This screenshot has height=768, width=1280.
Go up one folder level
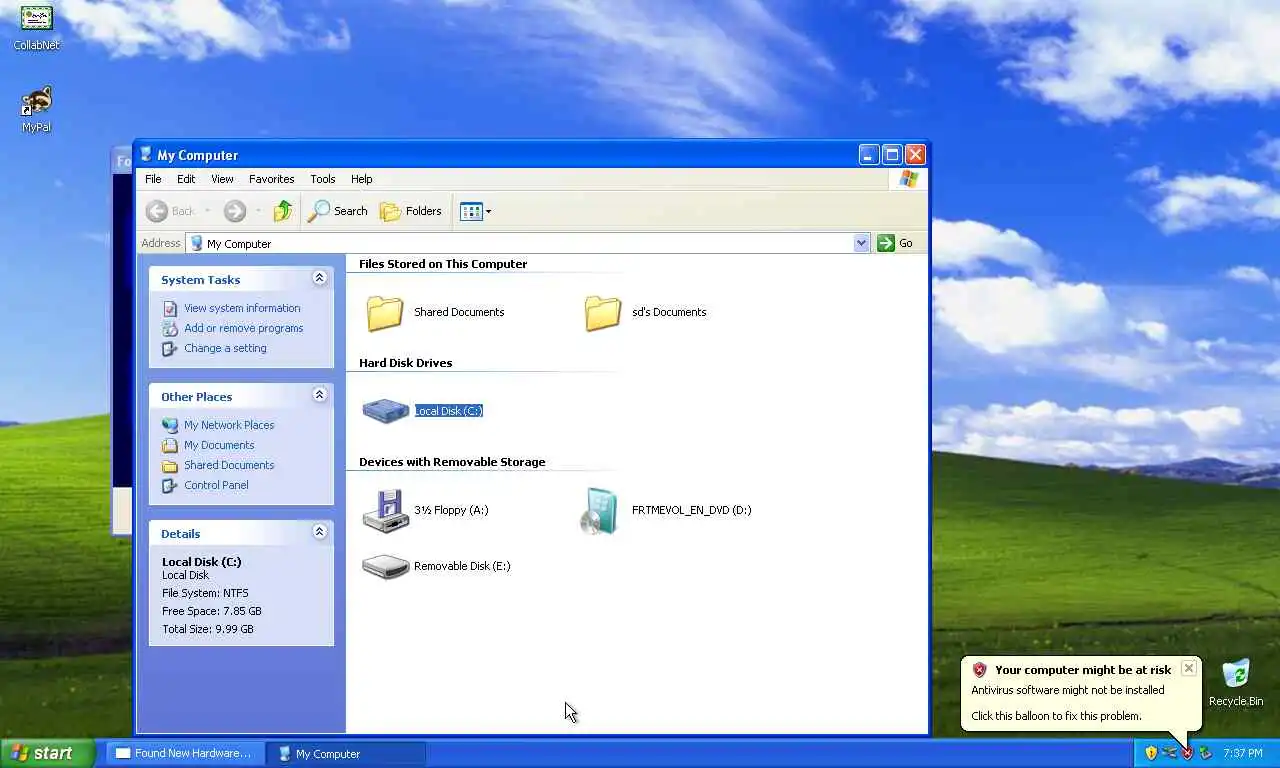click(x=283, y=211)
